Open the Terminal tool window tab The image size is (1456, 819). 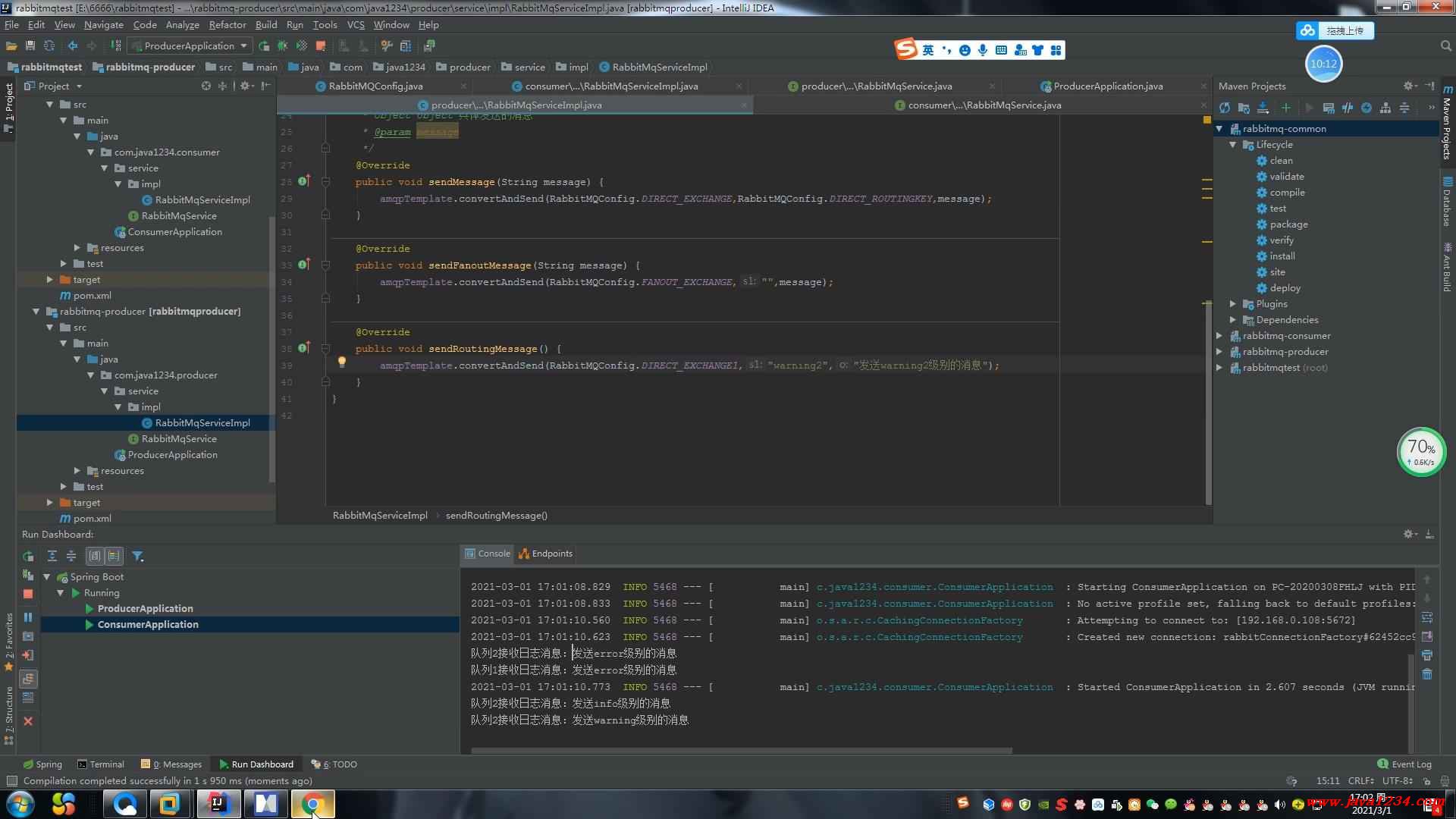(x=101, y=764)
